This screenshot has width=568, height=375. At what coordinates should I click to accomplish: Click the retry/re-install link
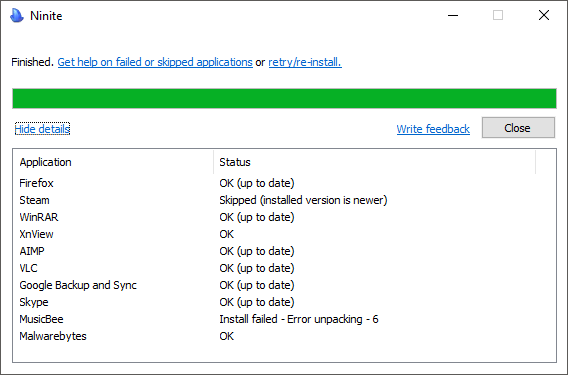coord(305,62)
